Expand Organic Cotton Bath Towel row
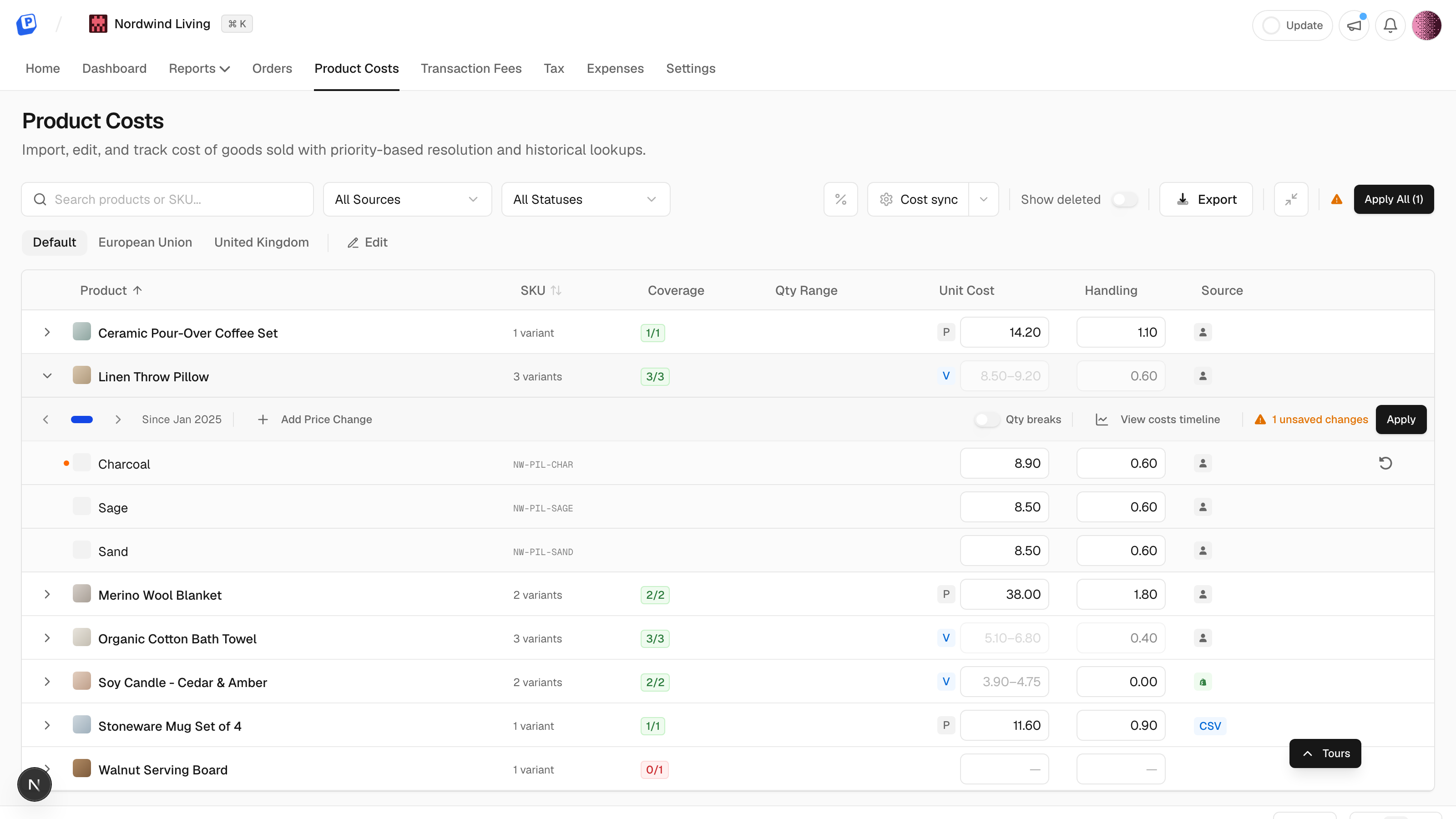 (47, 638)
